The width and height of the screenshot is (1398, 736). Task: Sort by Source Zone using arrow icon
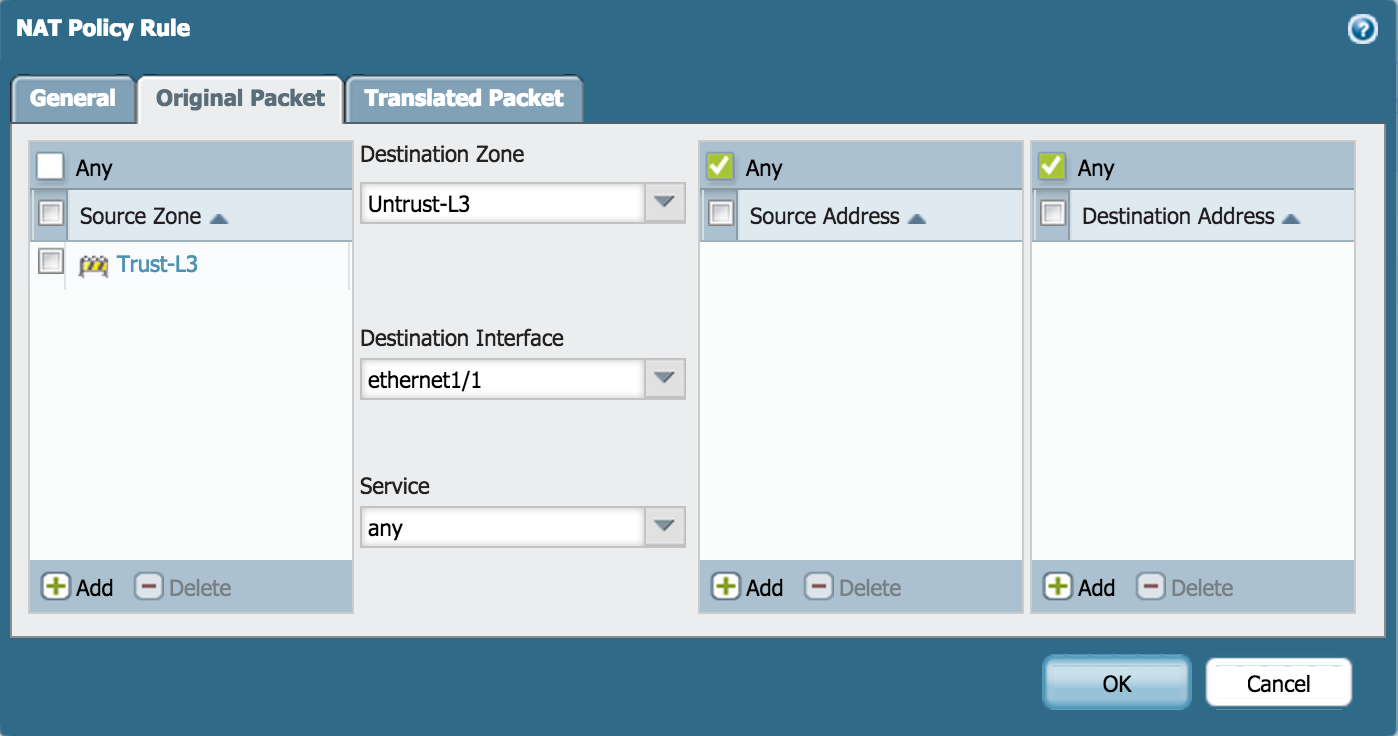(x=219, y=217)
